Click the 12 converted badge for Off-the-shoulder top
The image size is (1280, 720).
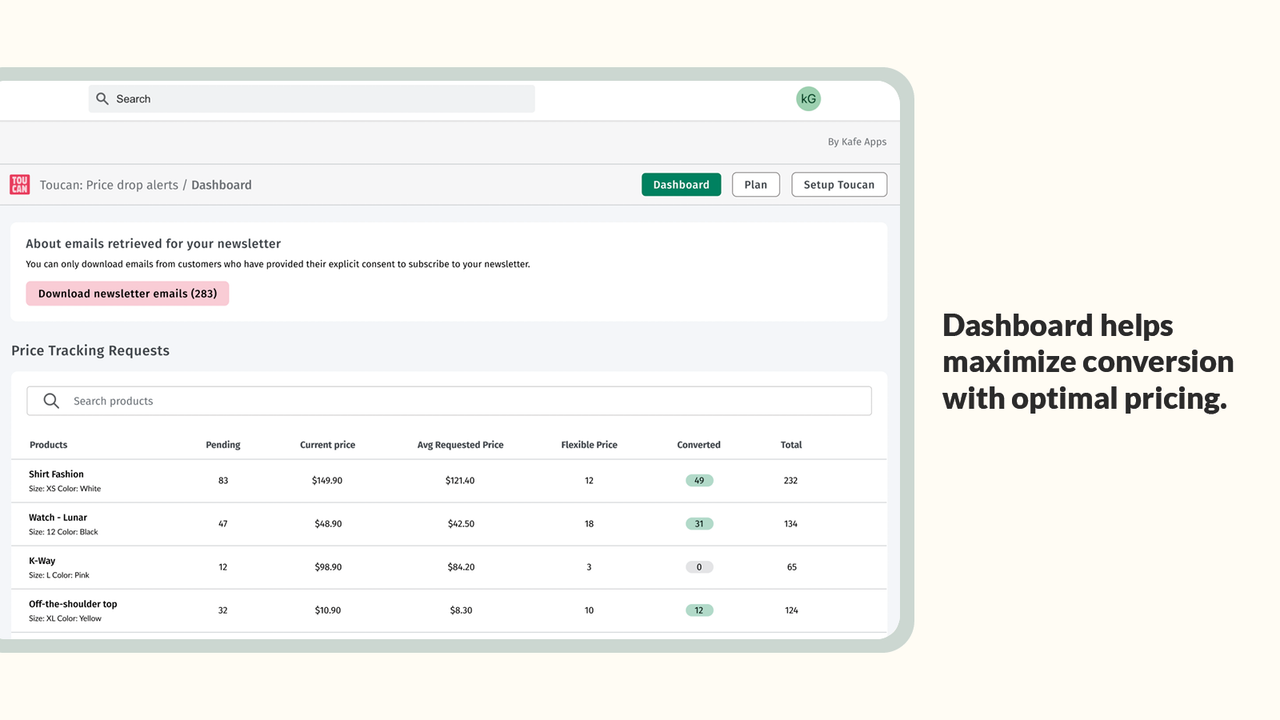click(x=699, y=610)
